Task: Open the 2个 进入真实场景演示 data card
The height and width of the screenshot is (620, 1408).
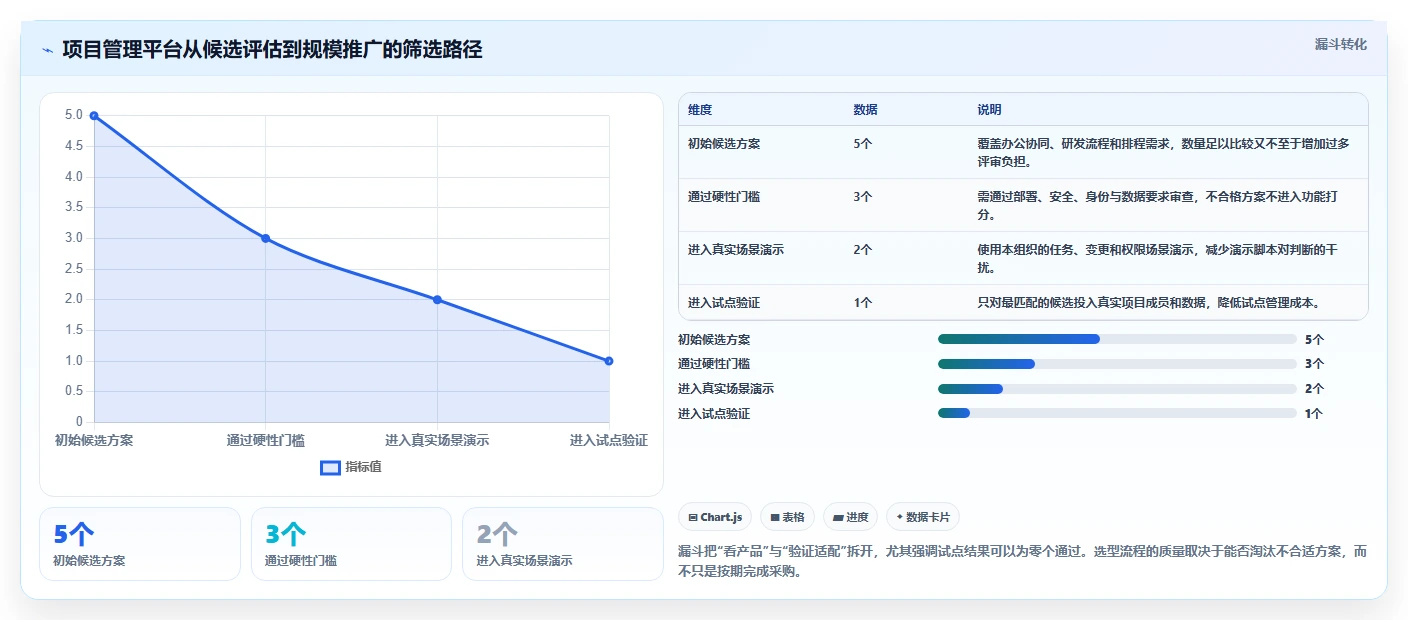Action: (563, 544)
